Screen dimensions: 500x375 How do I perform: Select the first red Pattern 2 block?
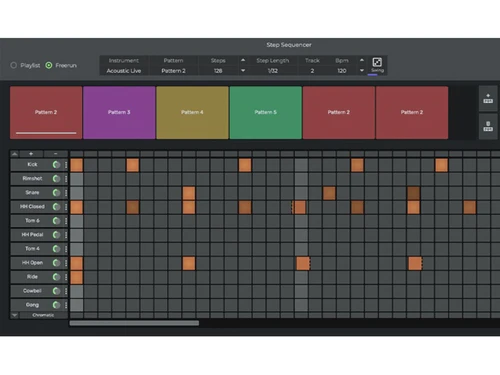[46, 112]
